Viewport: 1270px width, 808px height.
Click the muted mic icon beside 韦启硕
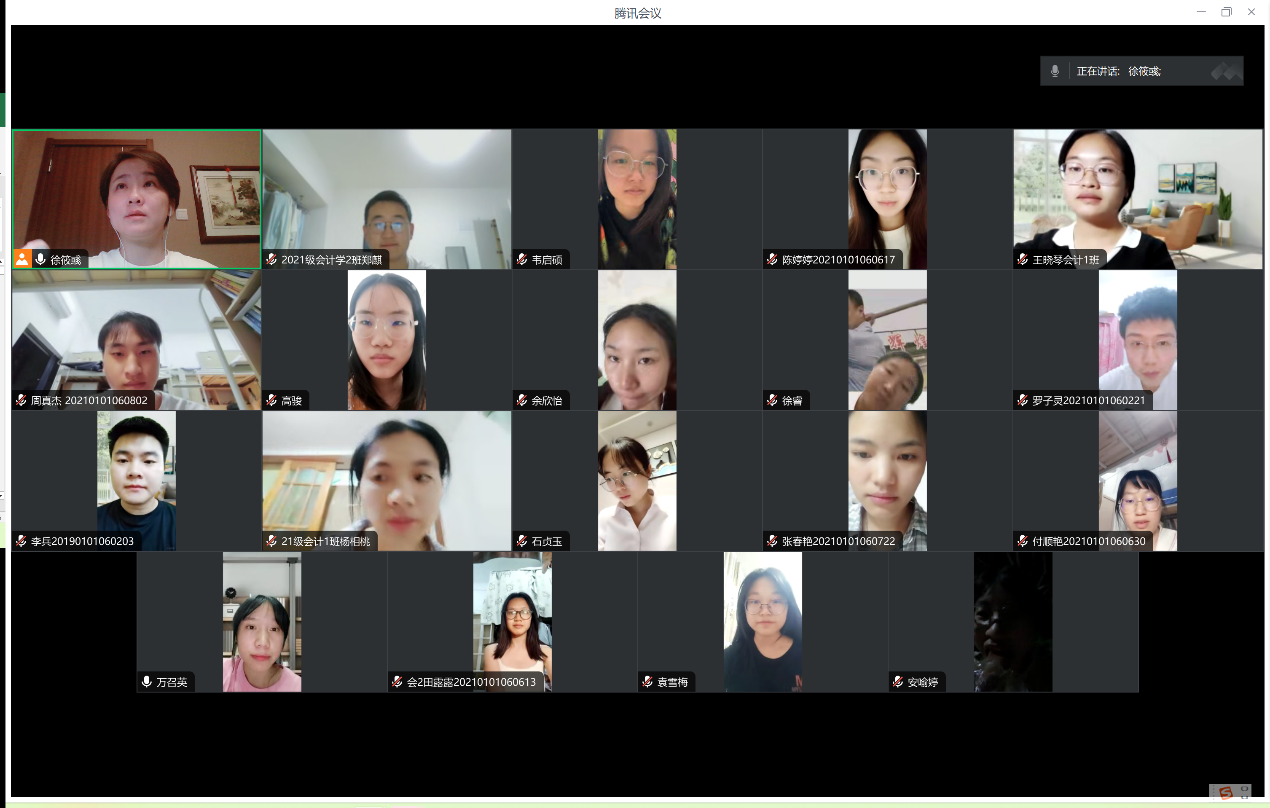(x=522, y=260)
